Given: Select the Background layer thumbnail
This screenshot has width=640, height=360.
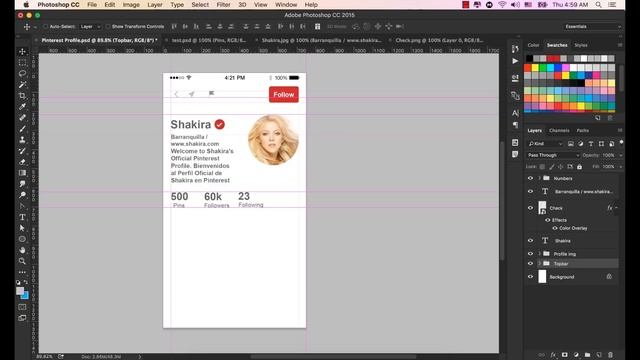Looking at the screenshot, I should 542,277.
